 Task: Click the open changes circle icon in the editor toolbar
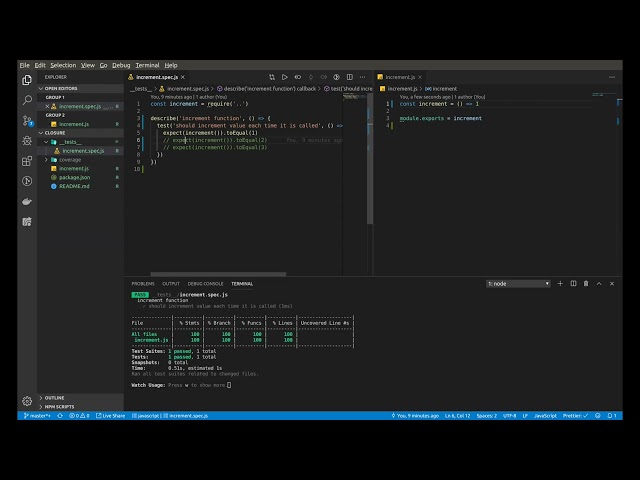point(336,77)
